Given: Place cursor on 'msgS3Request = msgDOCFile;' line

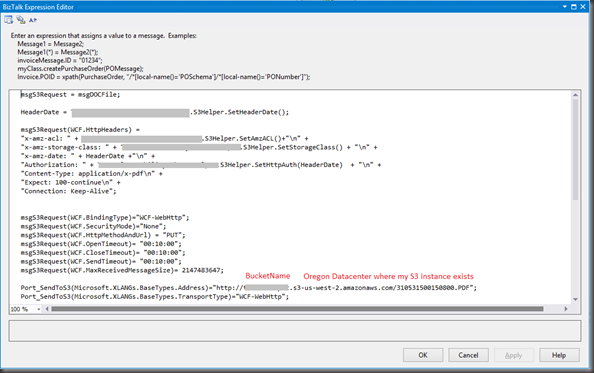Looking at the screenshot, I should click(70, 95).
